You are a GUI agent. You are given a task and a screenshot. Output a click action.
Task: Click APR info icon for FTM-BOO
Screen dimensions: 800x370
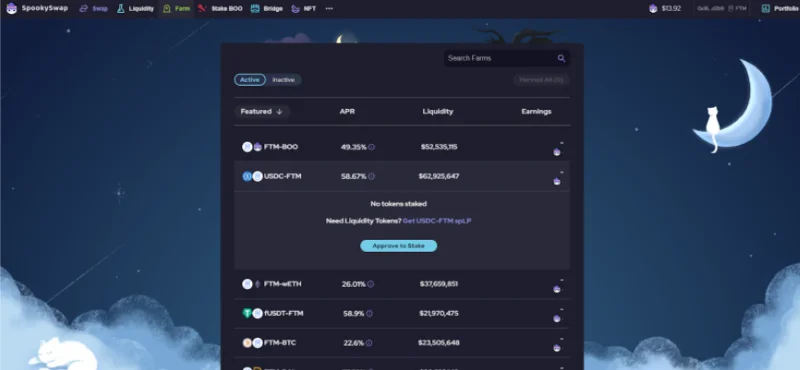[371, 147]
